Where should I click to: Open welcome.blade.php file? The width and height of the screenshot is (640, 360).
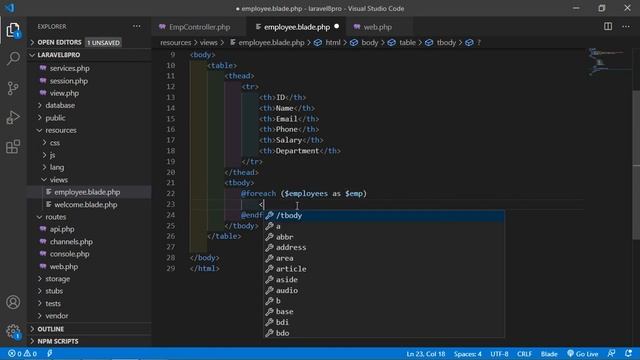pos(89,204)
